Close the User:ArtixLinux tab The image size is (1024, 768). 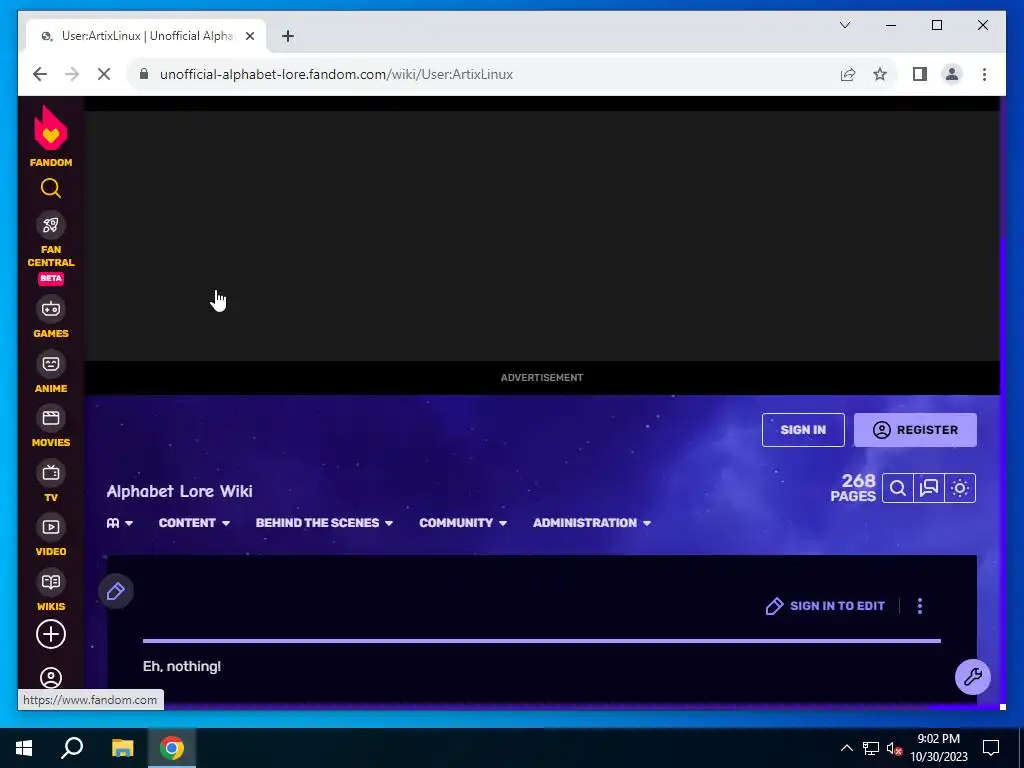click(x=249, y=36)
